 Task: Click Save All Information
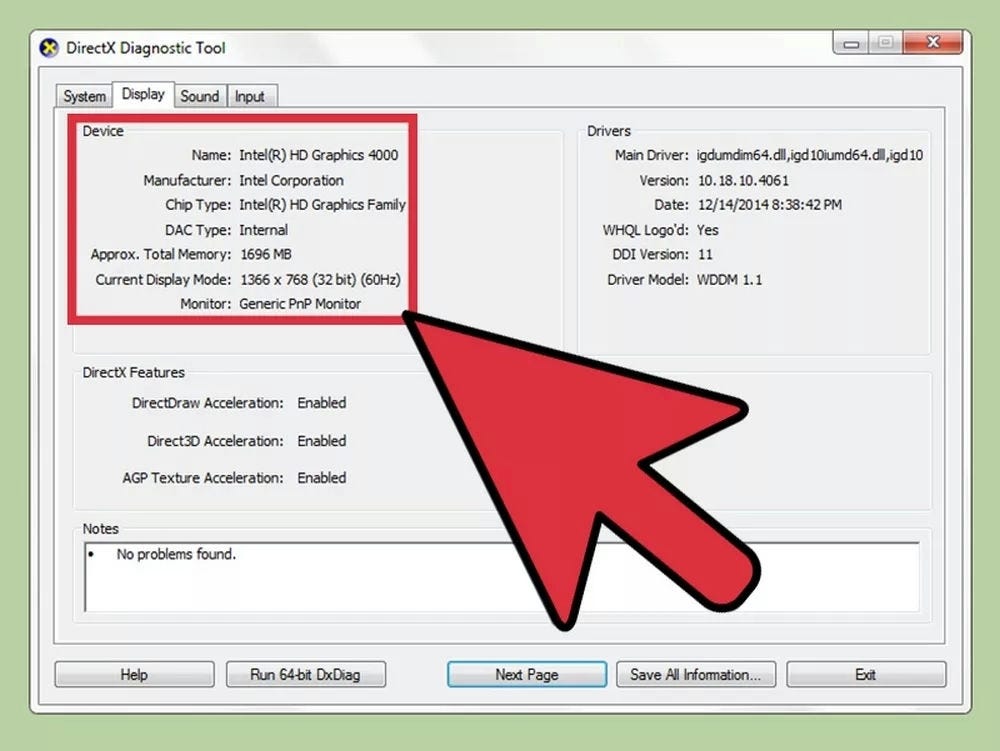[696, 674]
